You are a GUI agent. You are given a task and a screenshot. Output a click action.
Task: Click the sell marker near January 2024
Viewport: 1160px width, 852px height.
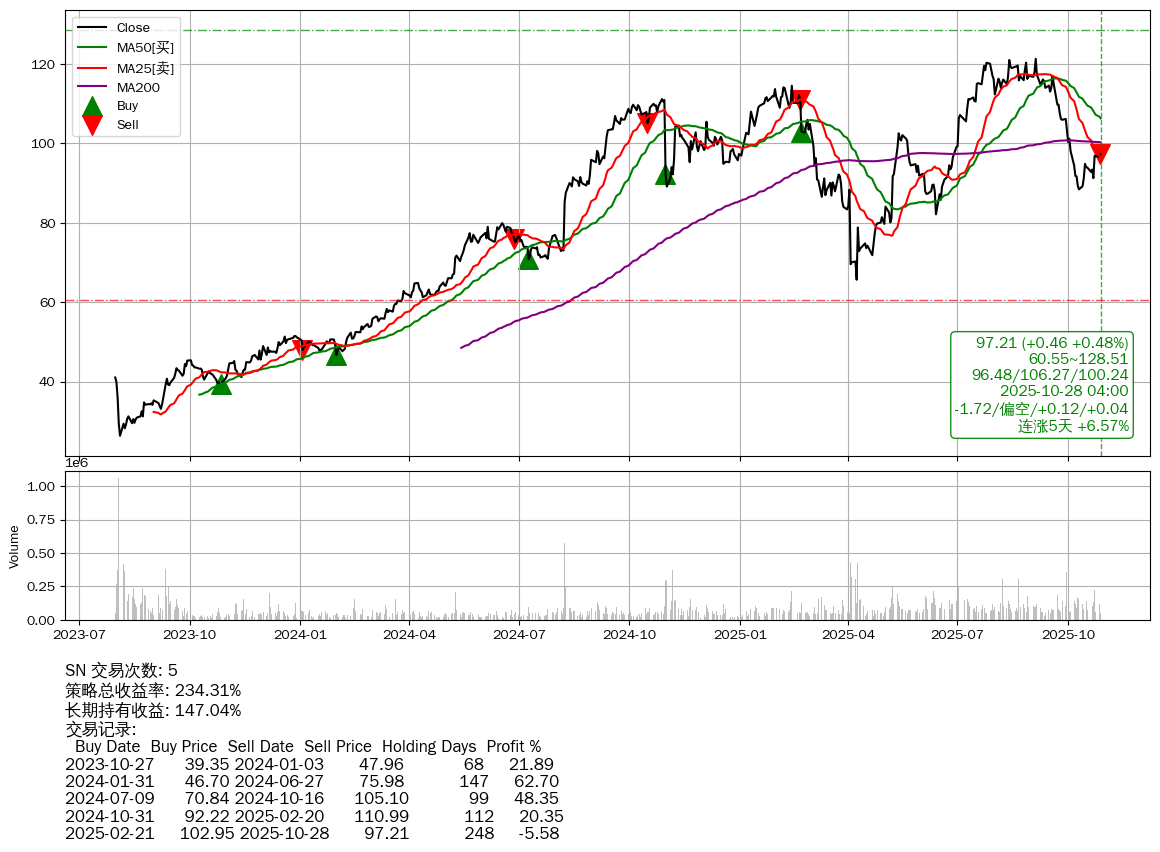point(302,348)
